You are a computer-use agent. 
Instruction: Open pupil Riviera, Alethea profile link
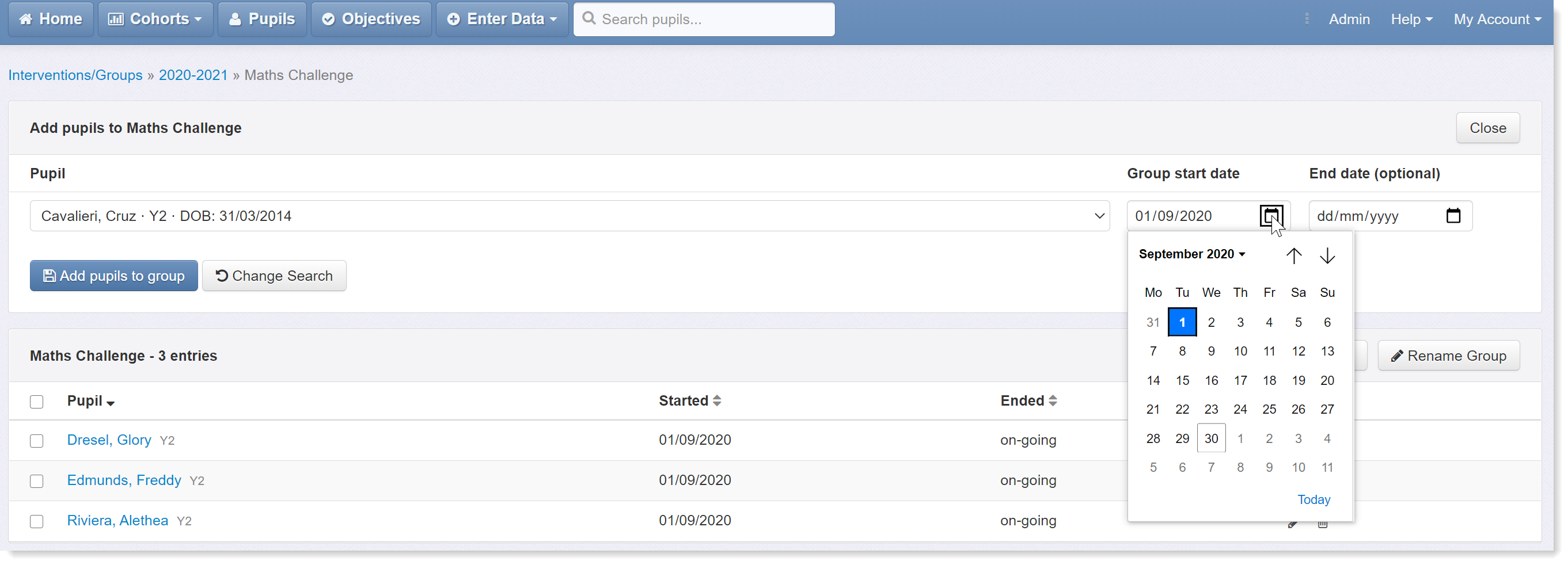coord(117,520)
